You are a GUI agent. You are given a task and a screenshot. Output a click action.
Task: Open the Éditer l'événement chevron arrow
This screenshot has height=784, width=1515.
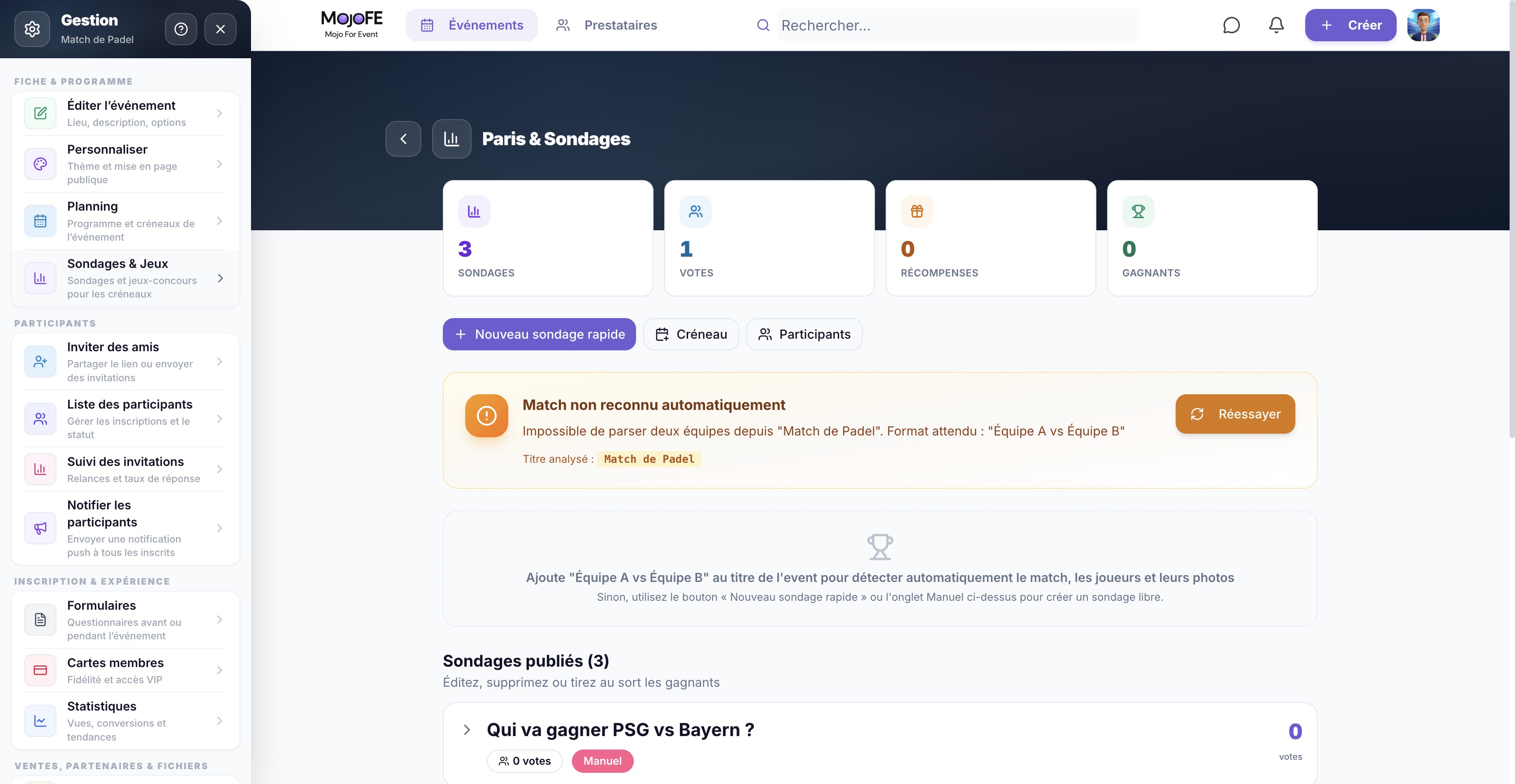(219, 113)
